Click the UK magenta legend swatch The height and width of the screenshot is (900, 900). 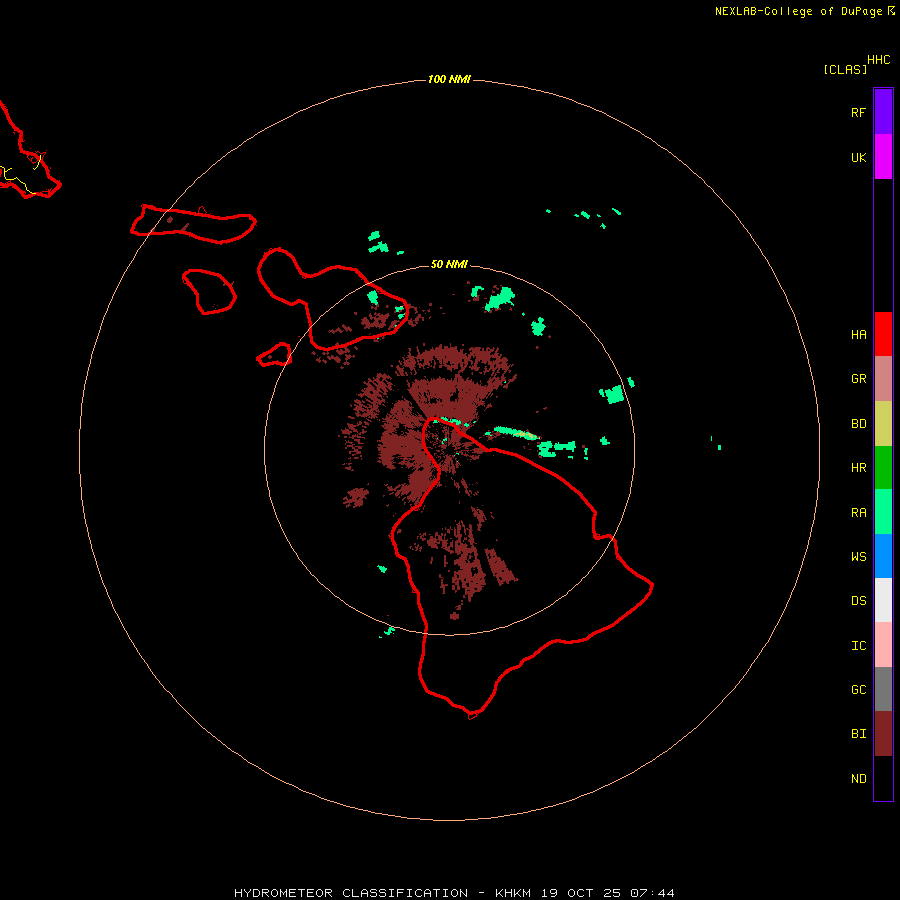point(883,157)
